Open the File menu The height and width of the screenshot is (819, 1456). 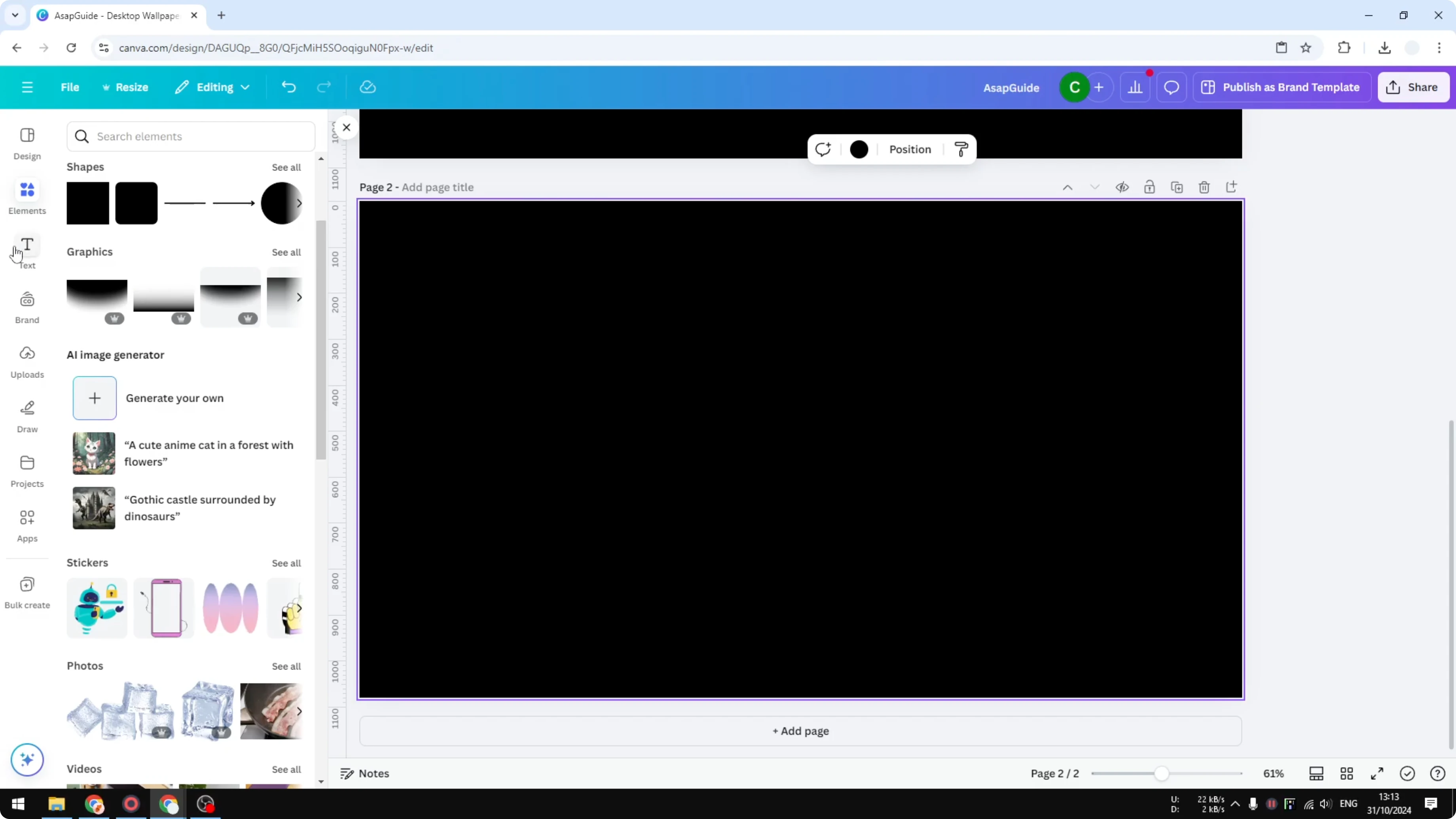click(70, 87)
